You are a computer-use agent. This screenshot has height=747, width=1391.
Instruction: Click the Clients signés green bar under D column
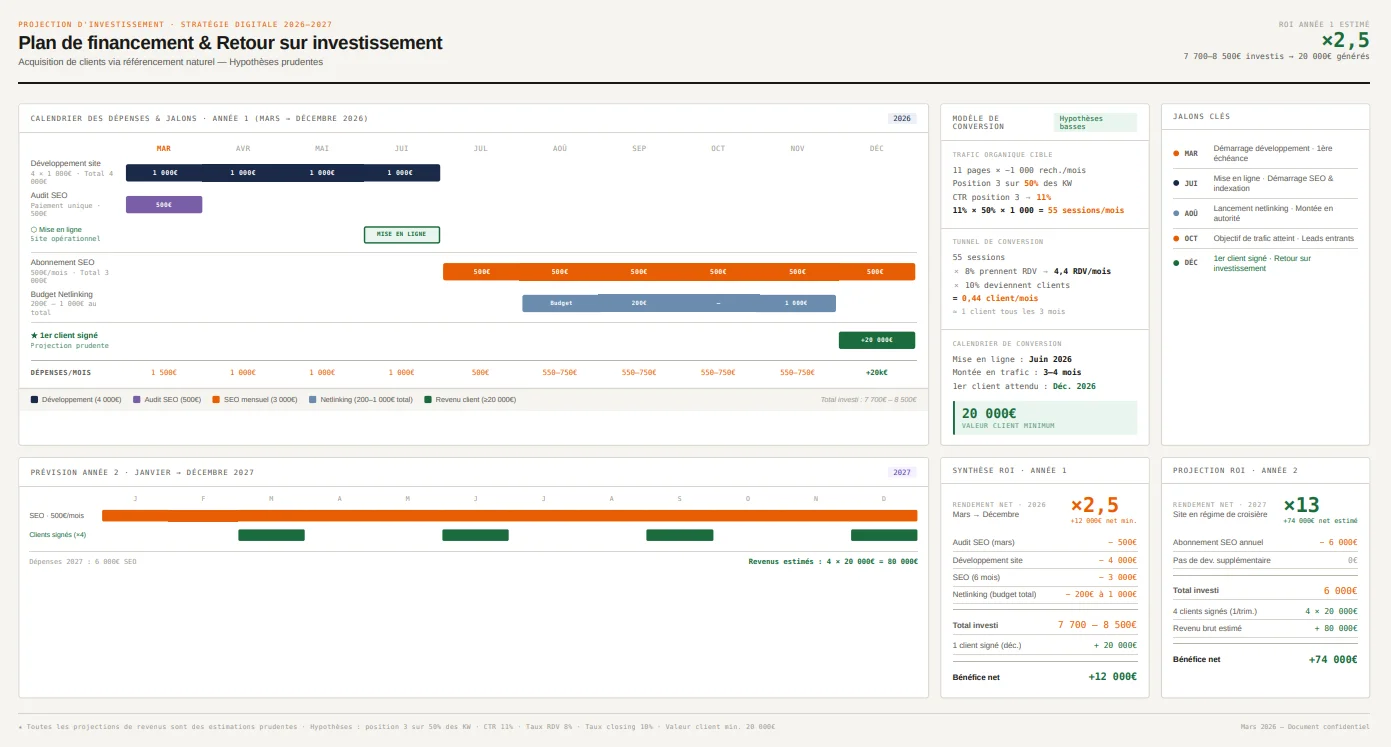[x=884, y=535]
